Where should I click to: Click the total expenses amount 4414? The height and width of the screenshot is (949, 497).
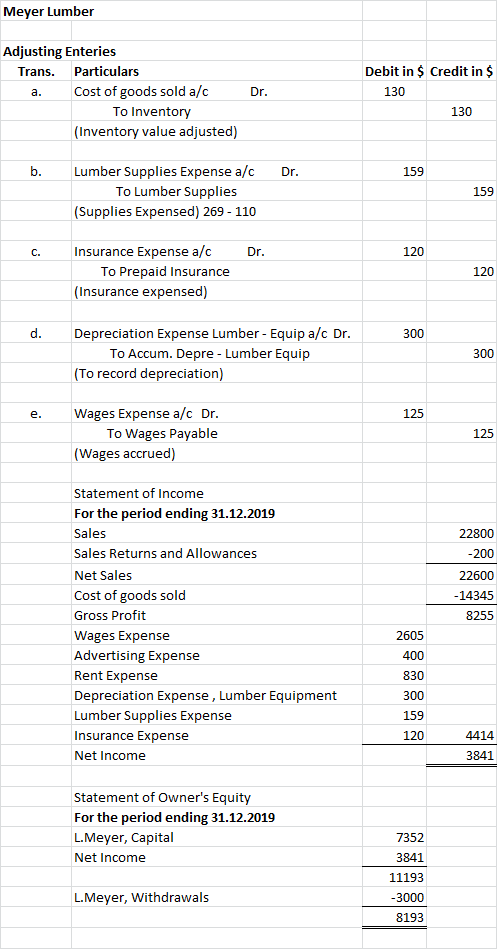click(481, 736)
